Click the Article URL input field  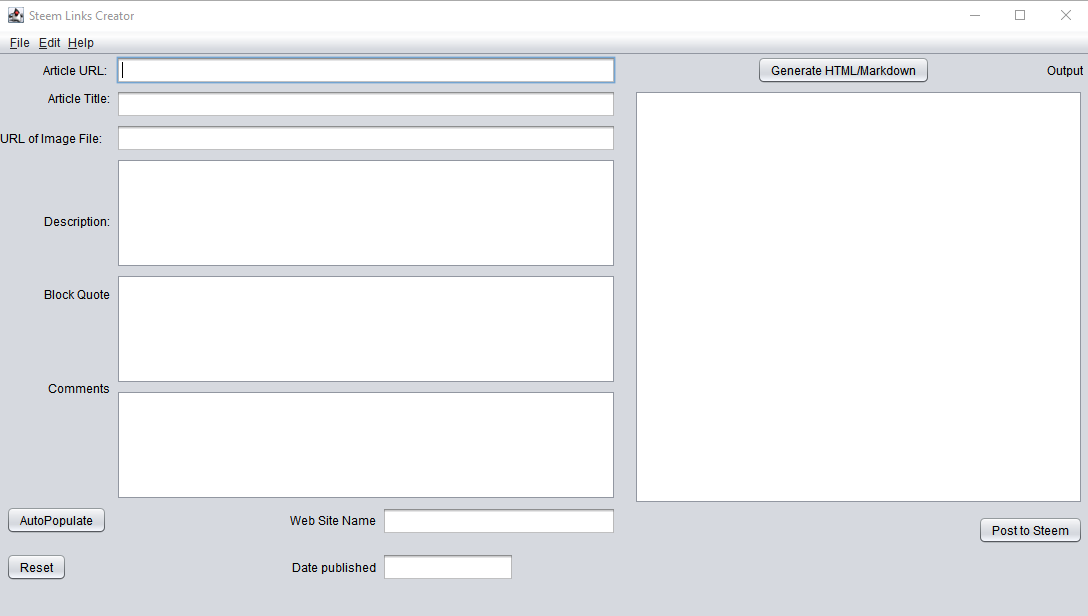366,70
